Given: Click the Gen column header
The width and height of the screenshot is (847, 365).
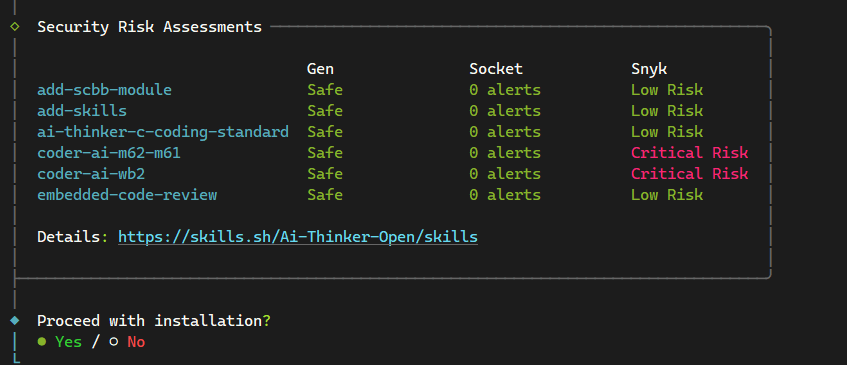Looking at the screenshot, I should (x=320, y=69).
